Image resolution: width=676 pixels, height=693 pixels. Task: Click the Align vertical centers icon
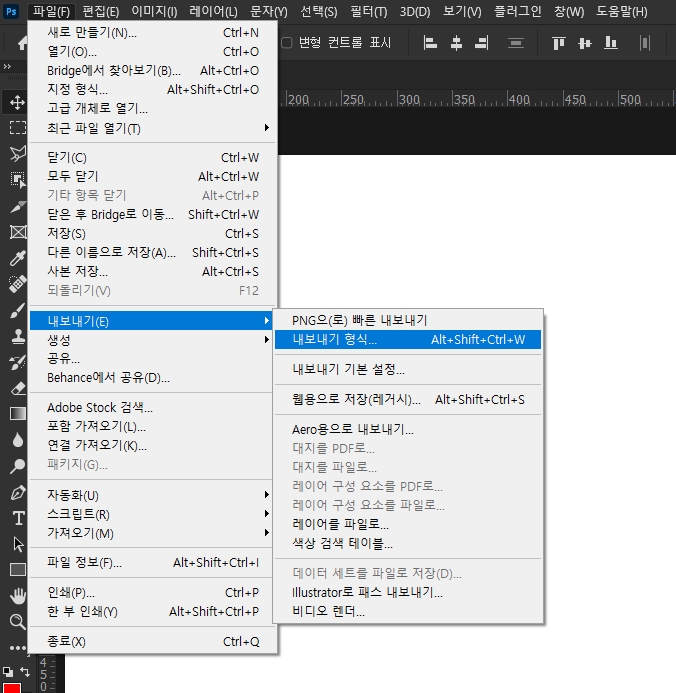(585, 43)
